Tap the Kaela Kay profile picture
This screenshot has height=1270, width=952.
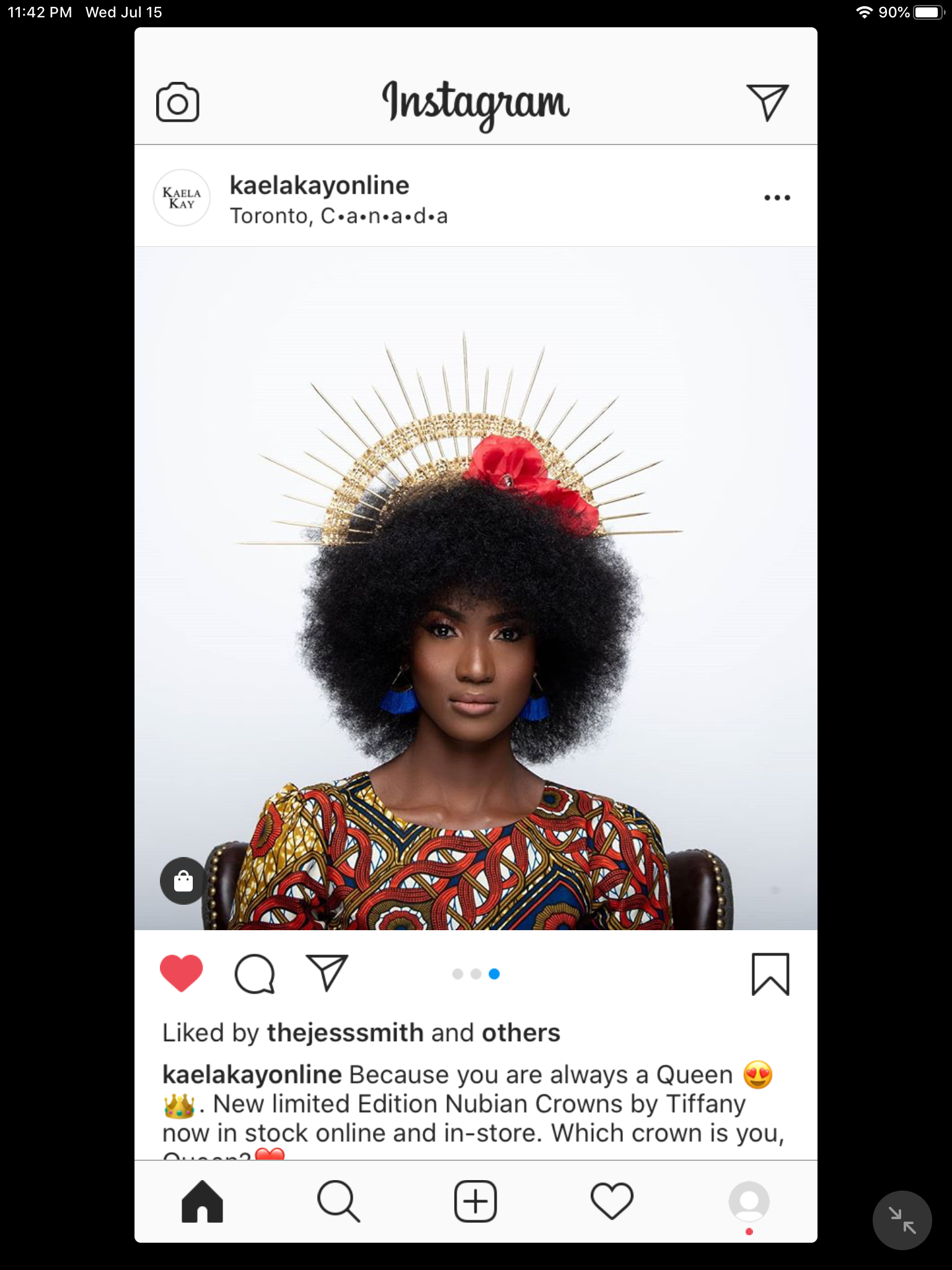[x=182, y=198]
